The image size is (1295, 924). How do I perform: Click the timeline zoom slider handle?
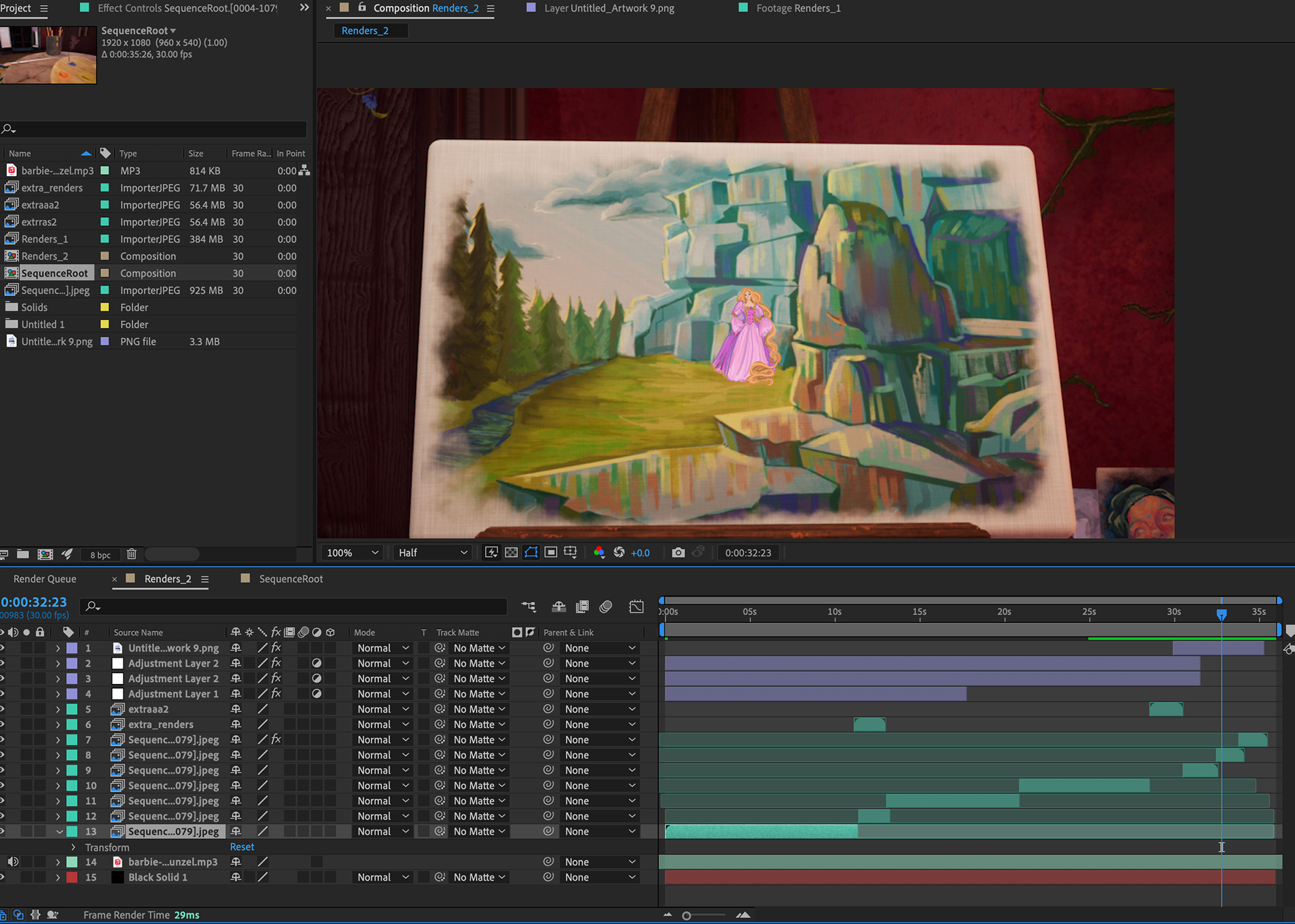tap(687, 915)
